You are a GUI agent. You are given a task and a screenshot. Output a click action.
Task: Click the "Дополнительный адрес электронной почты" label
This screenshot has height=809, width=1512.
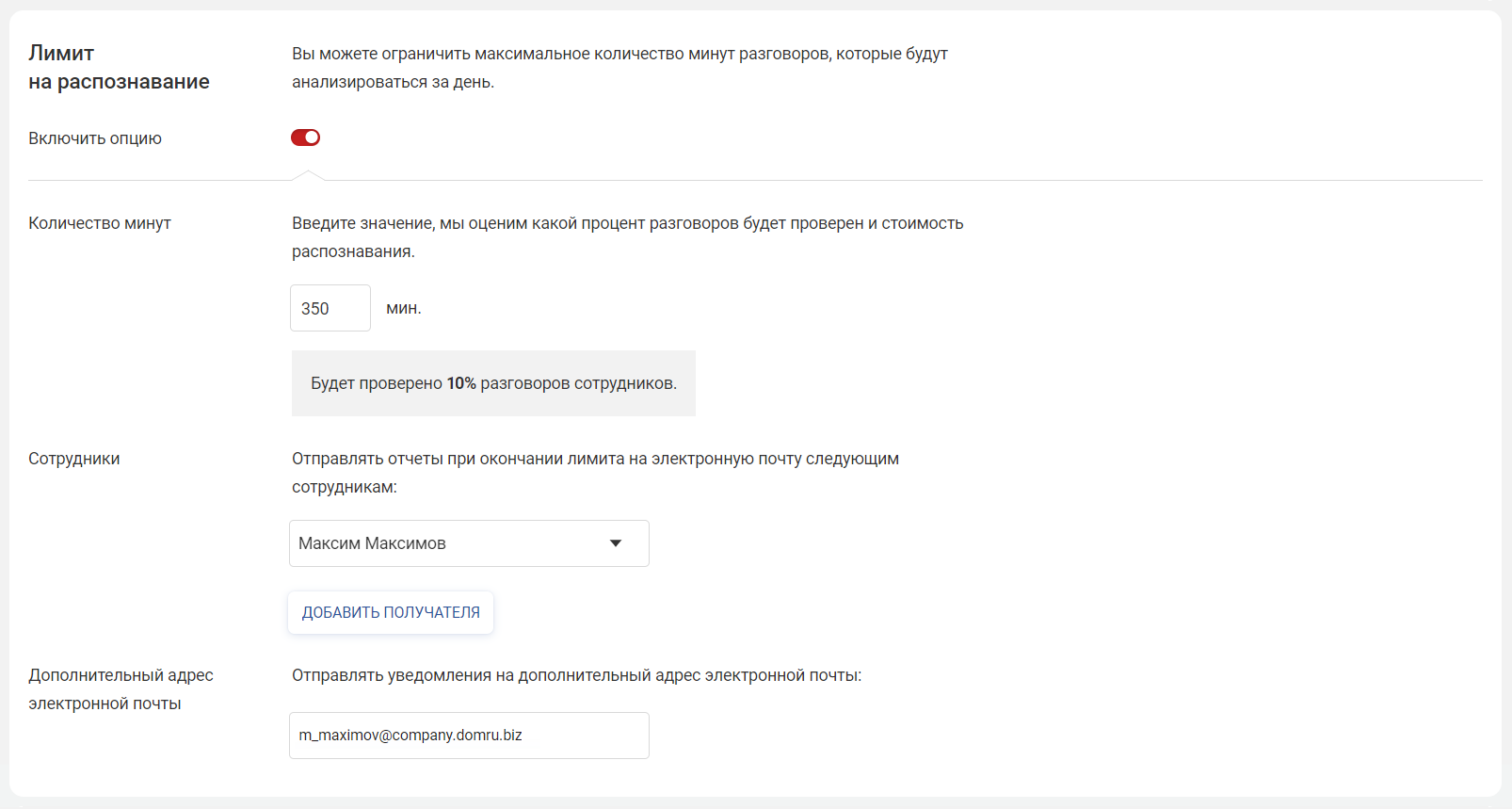[x=121, y=689]
